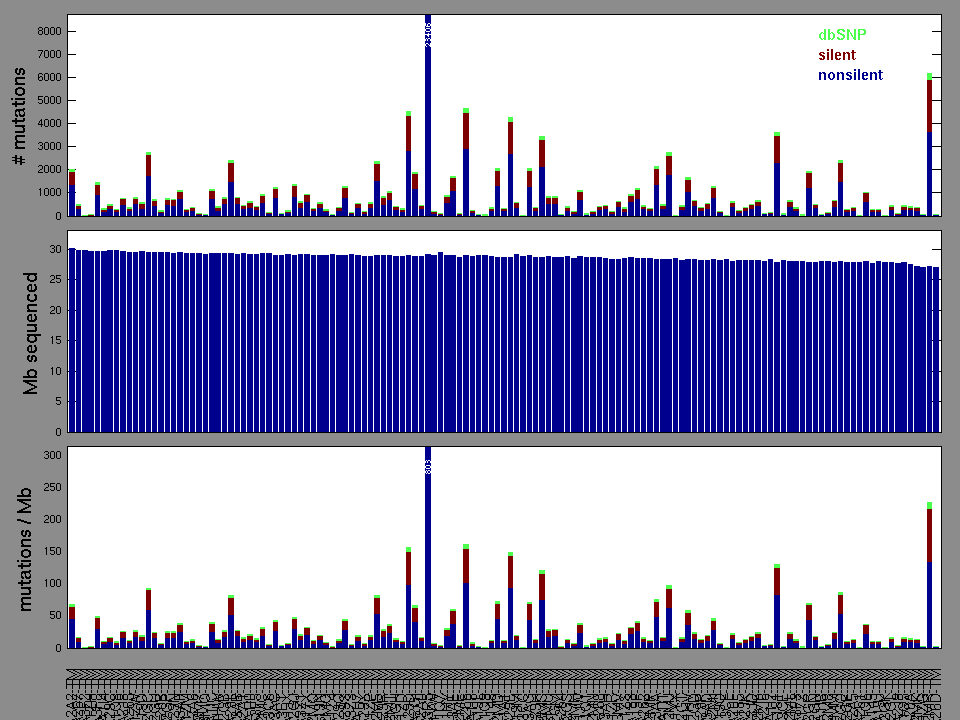Select the tallest bar in the mutations/Mb panel
The image size is (960, 720).
click(x=428, y=550)
